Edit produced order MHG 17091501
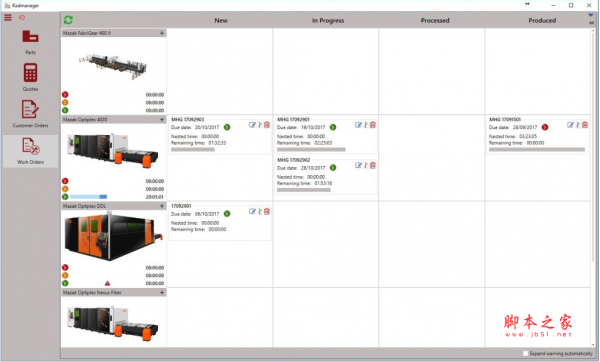This screenshot has height=362, width=600. (570, 125)
